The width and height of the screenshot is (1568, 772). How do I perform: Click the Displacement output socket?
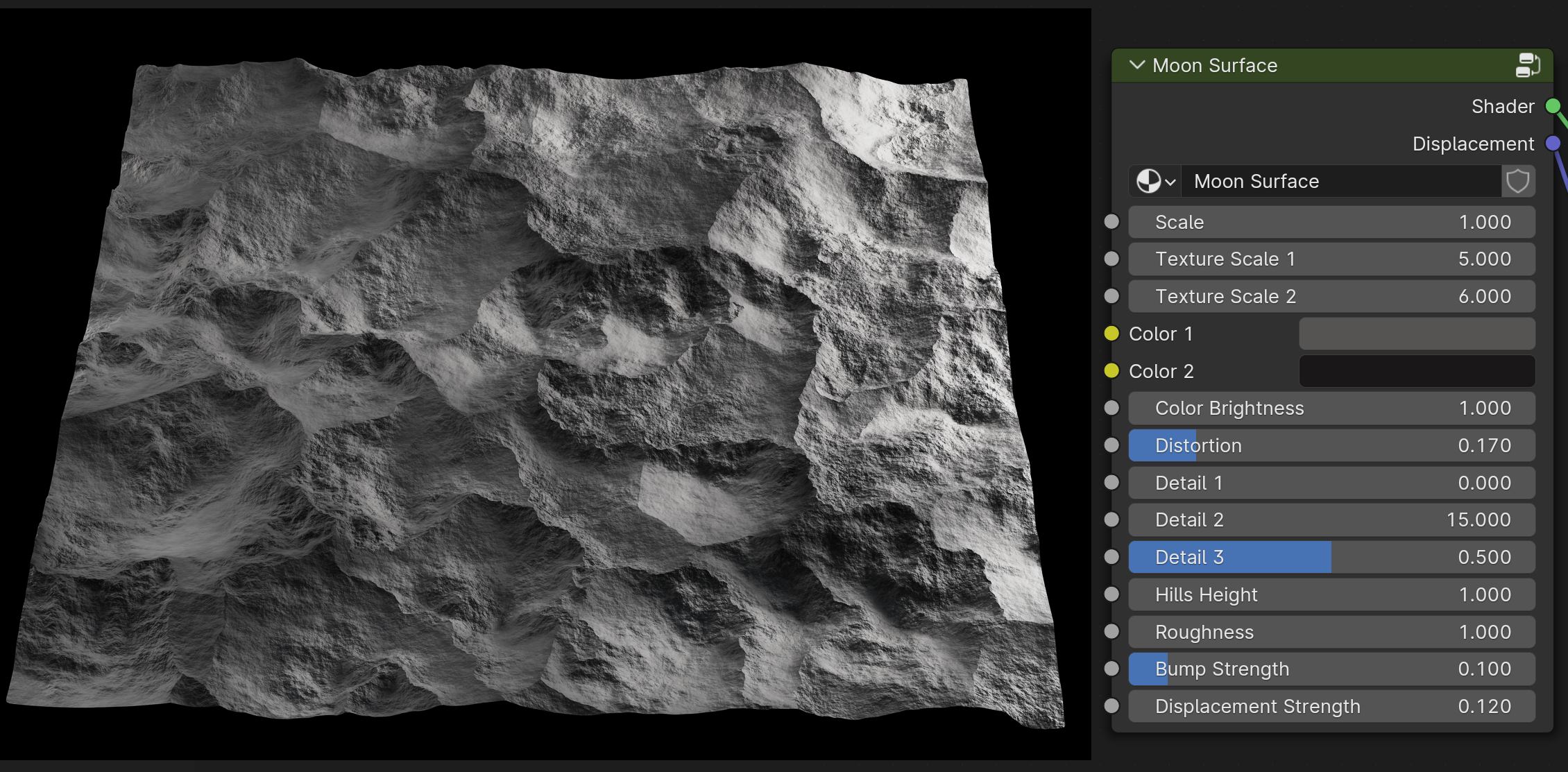[x=1553, y=144]
